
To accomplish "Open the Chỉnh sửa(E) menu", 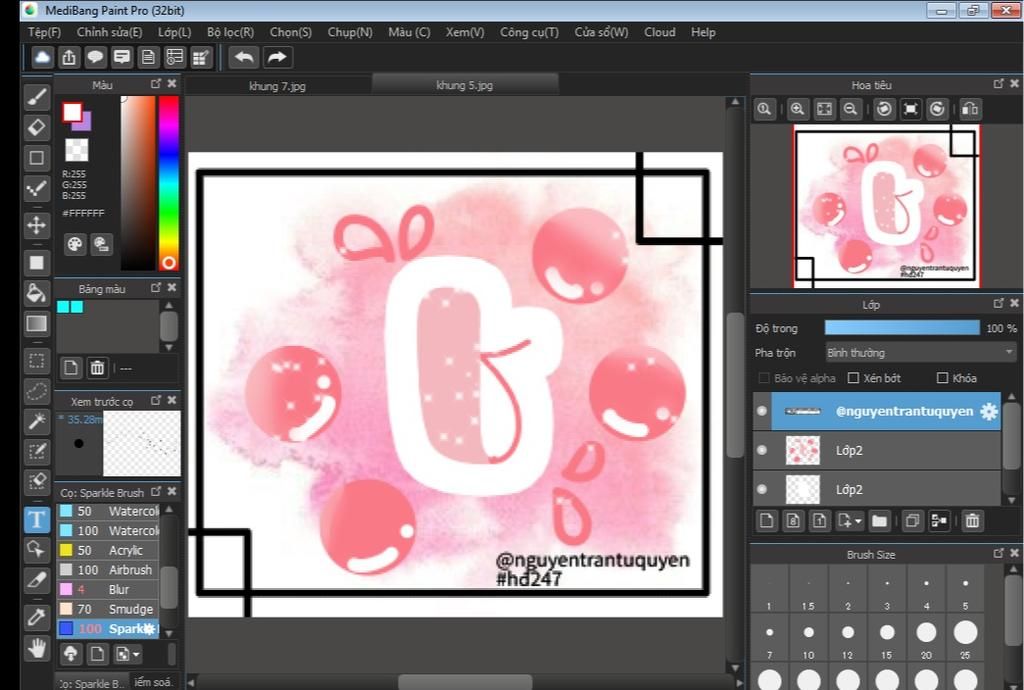I will coord(109,32).
